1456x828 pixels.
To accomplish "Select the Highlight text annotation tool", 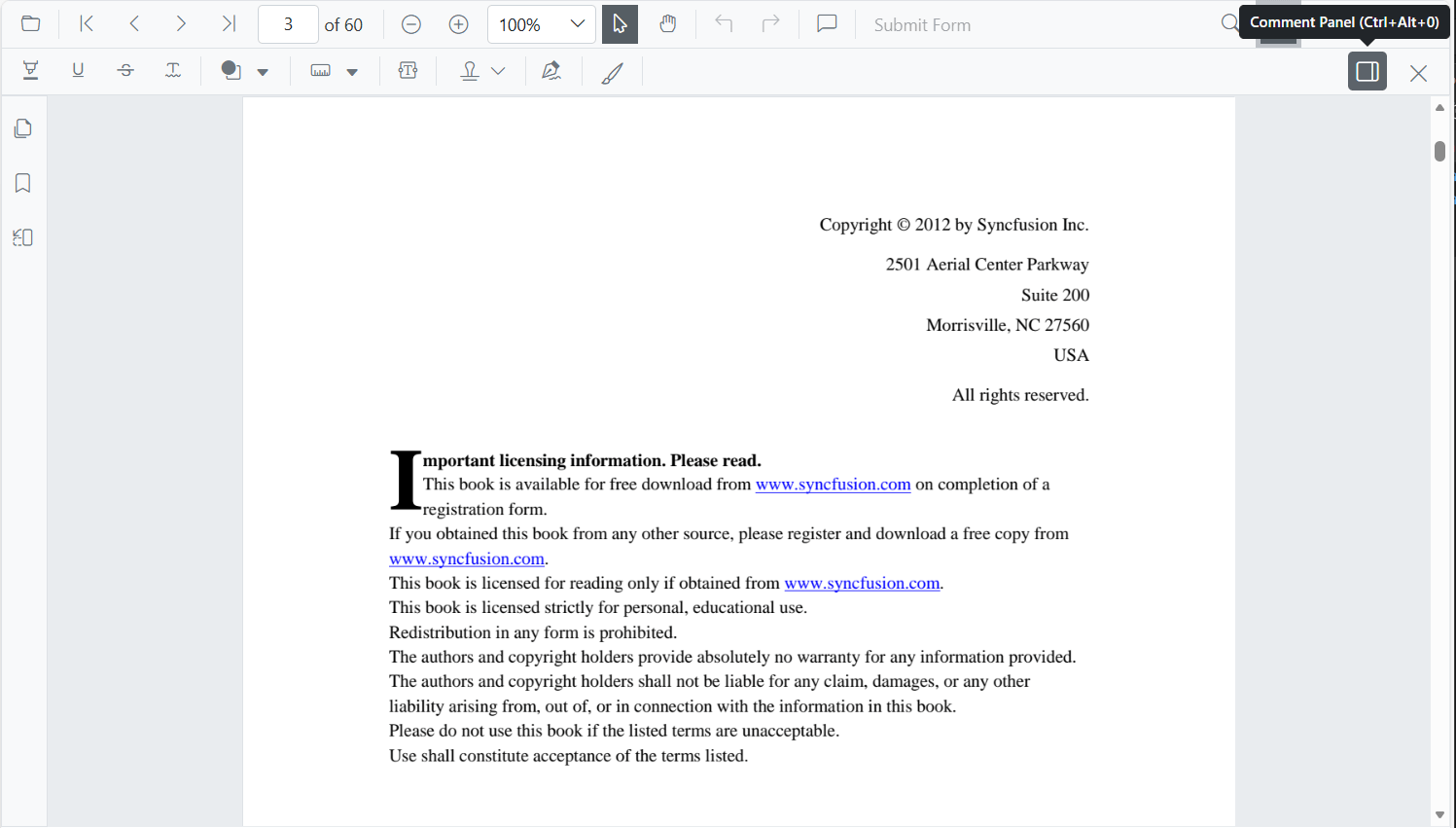I will click(31, 71).
